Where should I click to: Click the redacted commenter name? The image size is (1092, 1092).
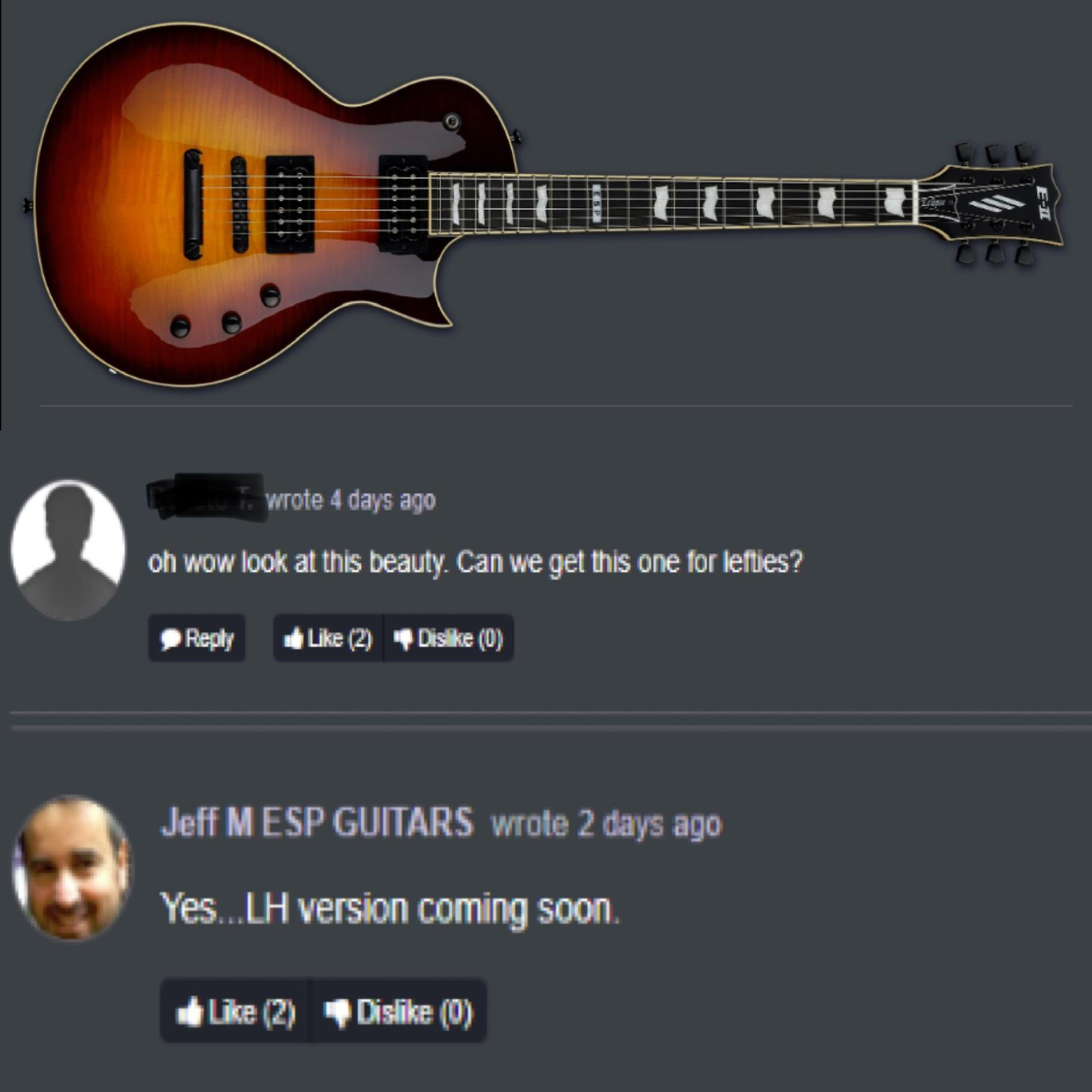point(205,499)
